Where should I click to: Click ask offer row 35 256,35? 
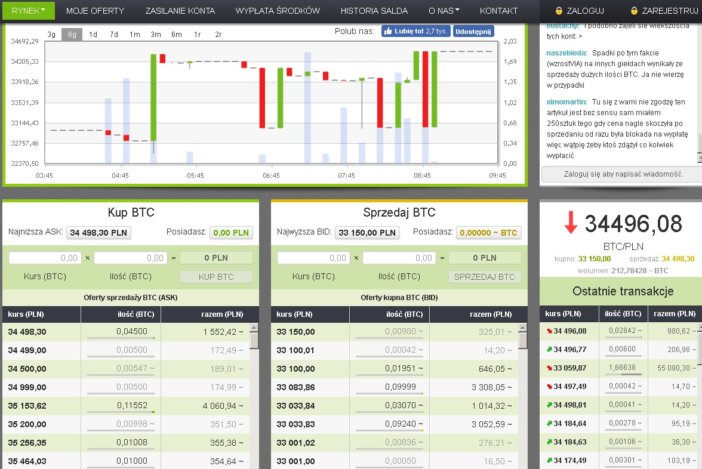[x=126, y=443]
